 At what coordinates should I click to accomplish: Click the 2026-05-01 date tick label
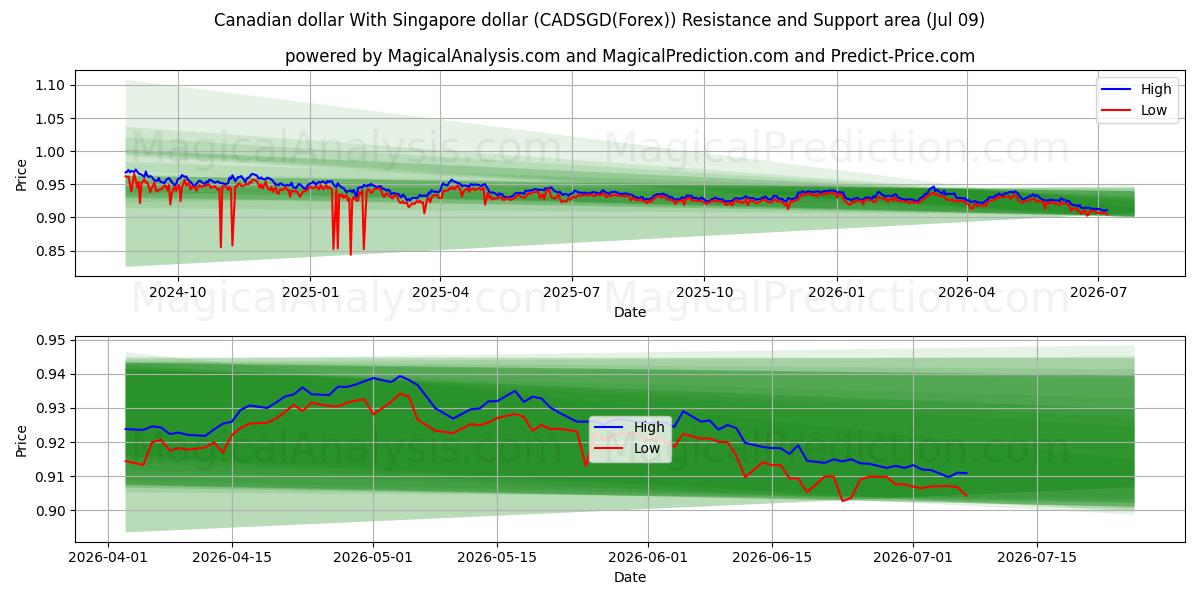[373, 557]
